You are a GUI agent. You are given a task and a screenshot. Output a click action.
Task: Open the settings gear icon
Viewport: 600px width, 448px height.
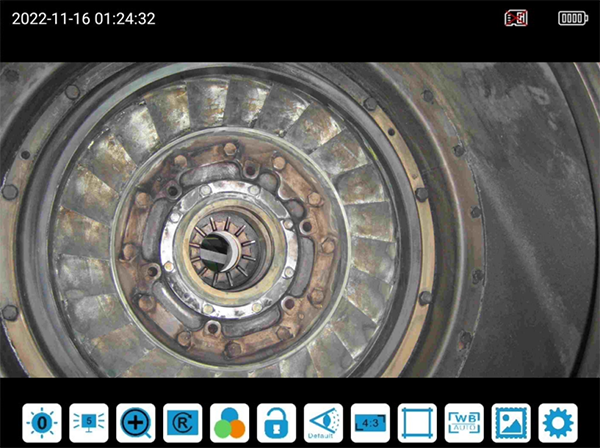[x=557, y=423]
